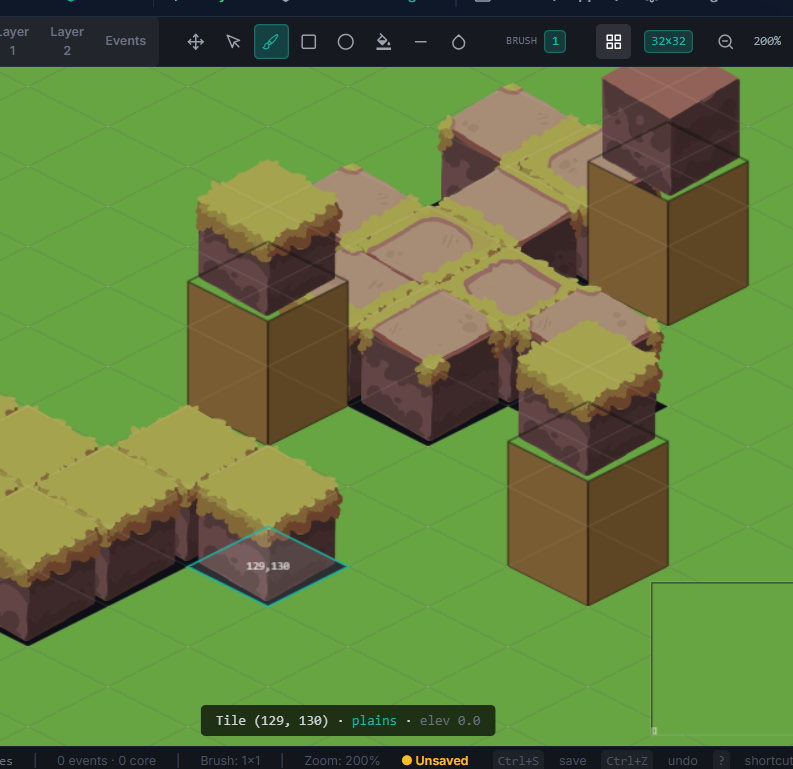Select the Rectangle shape tool

click(309, 41)
